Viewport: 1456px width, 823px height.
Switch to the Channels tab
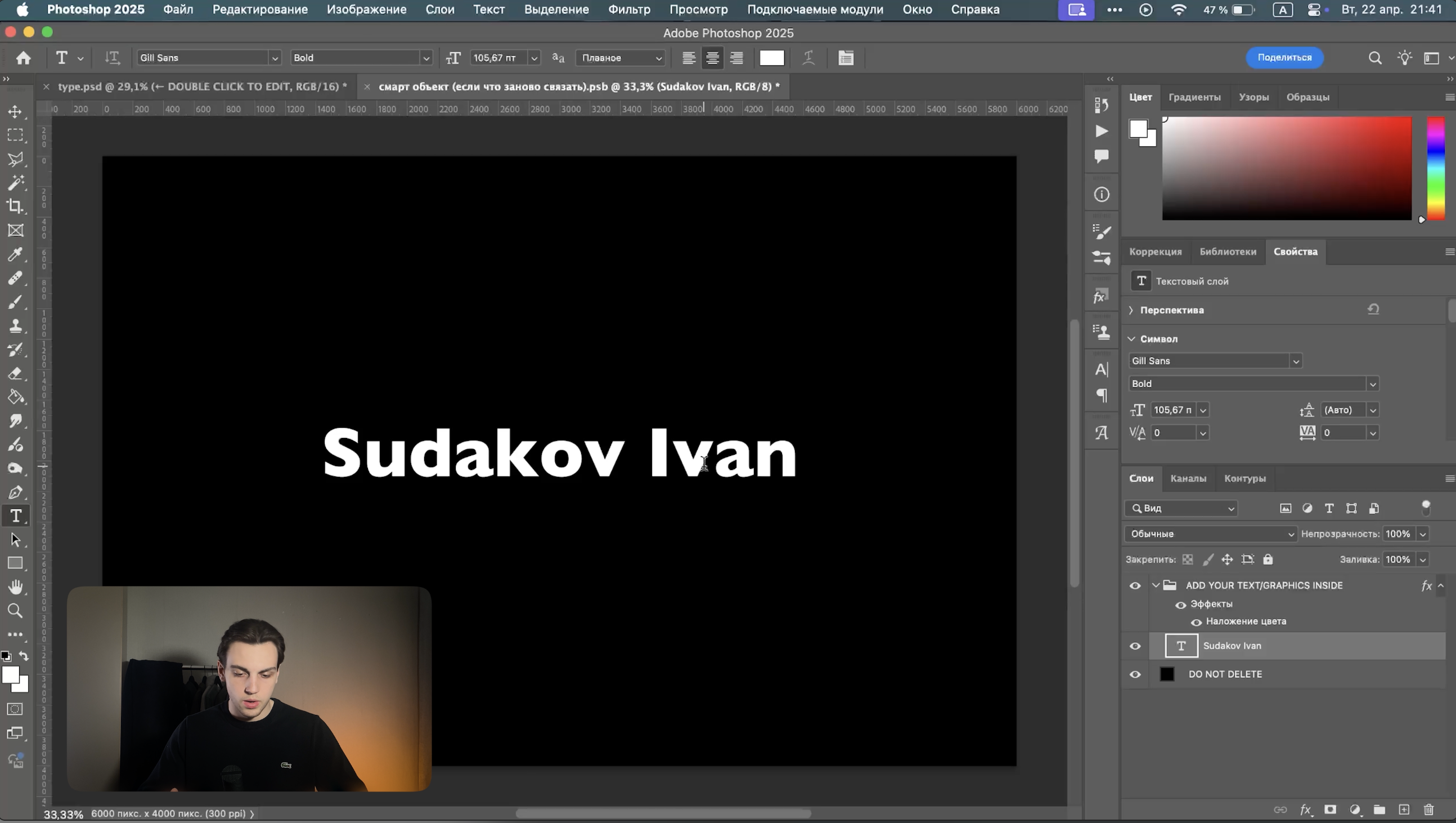coord(1188,478)
